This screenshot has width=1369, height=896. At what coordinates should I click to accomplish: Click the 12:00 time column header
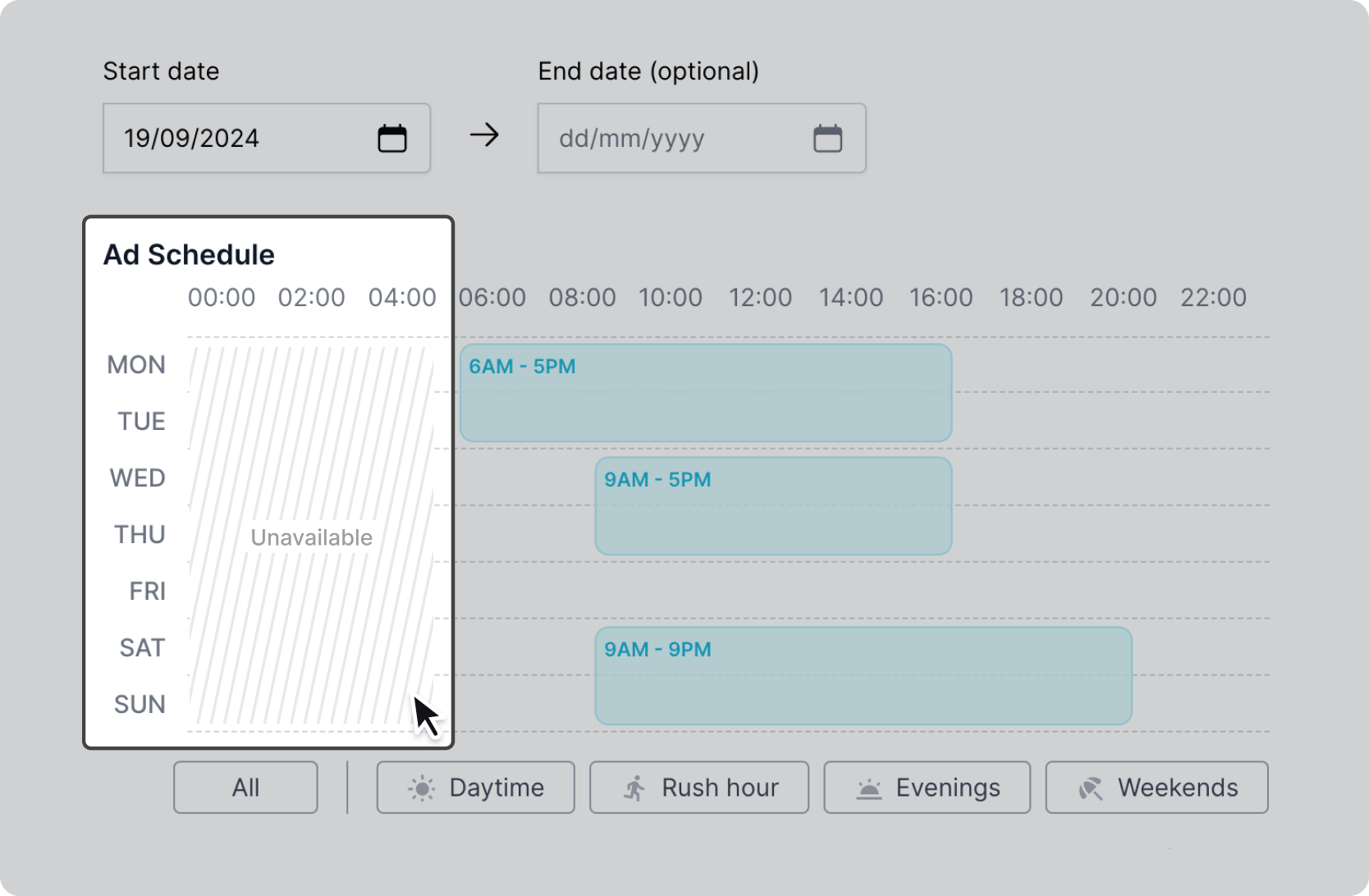tap(761, 297)
